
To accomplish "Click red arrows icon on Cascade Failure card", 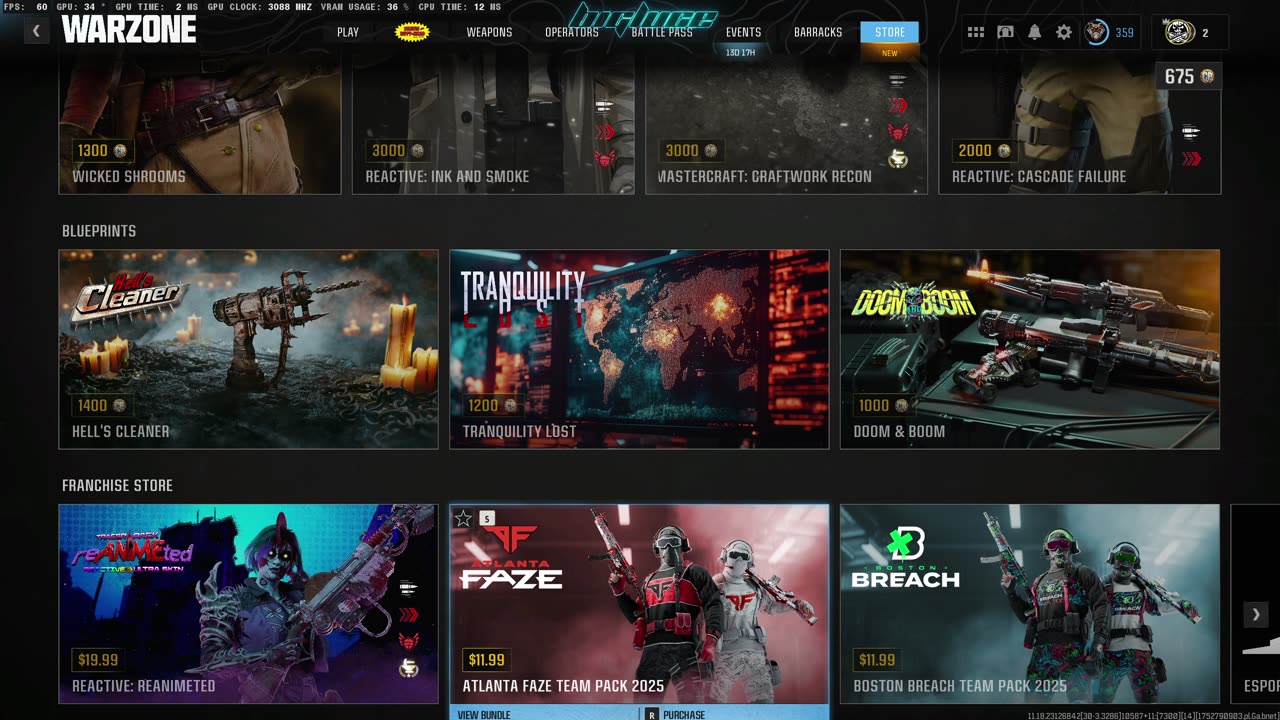I will click(x=1191, y=158).
